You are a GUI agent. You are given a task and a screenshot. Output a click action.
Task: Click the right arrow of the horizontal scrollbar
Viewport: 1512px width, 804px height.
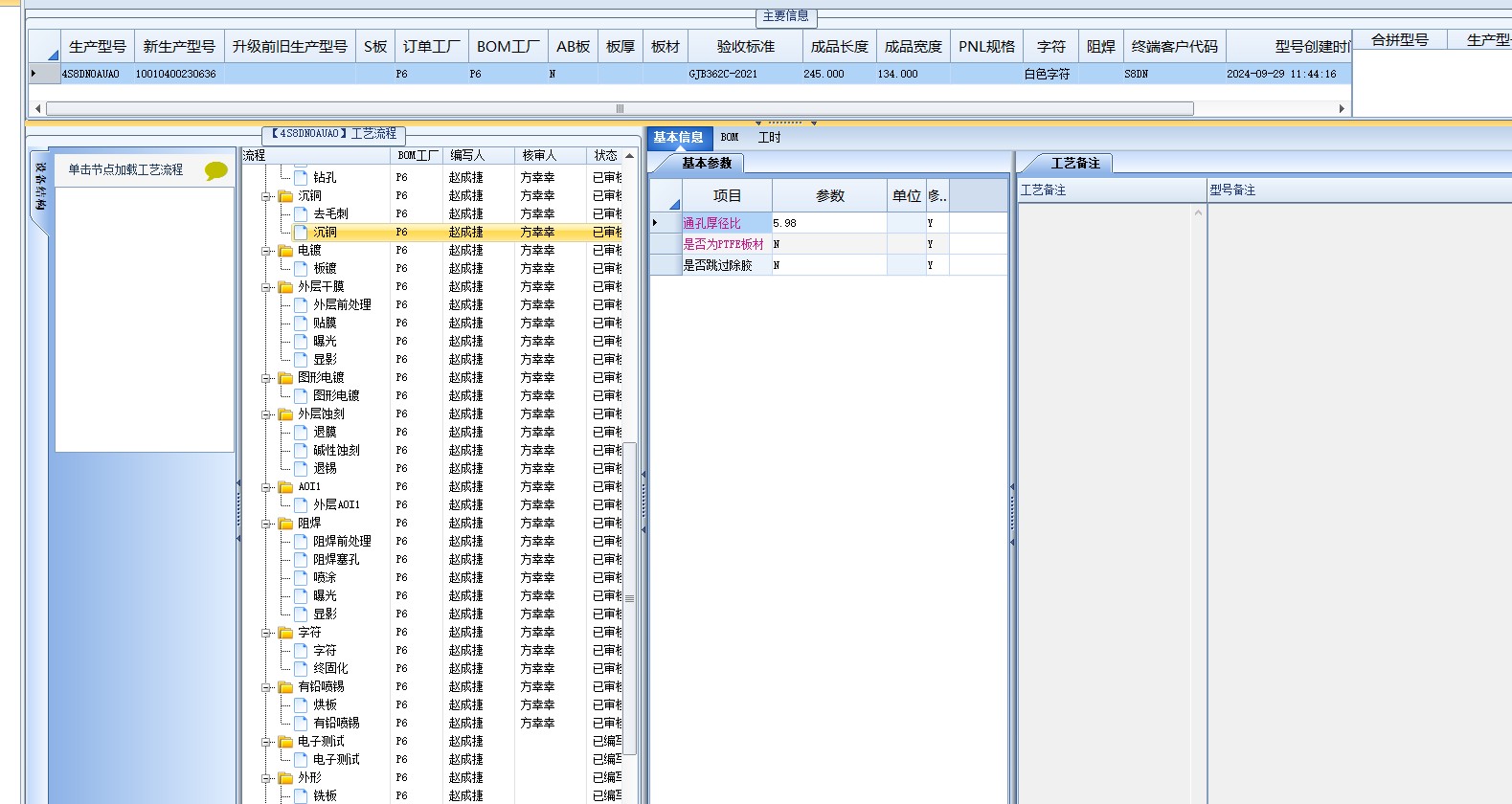(x=1342, y=108)
